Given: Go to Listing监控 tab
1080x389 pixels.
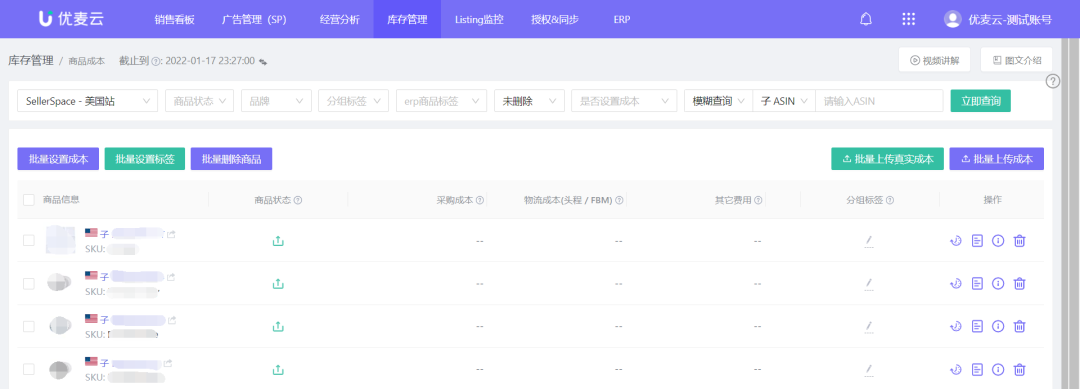Looking at the screenshot, I should tap(479, 19).
